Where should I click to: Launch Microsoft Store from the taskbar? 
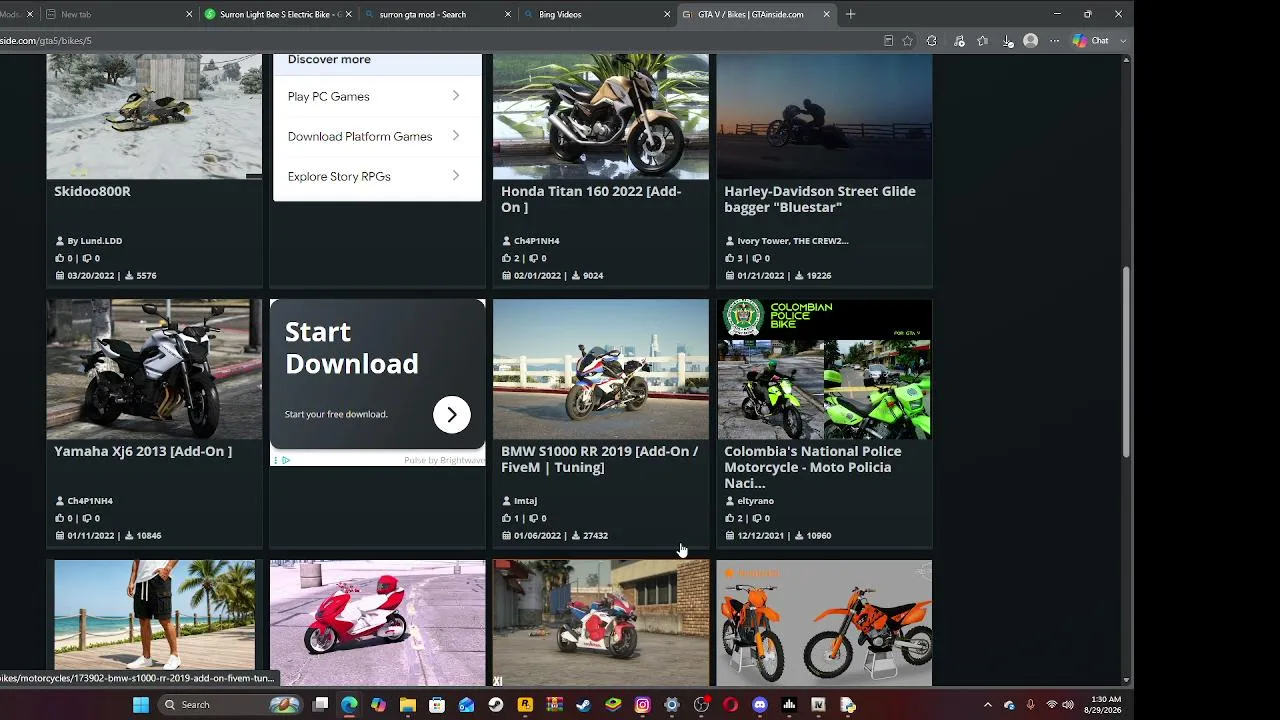(437, 705)
